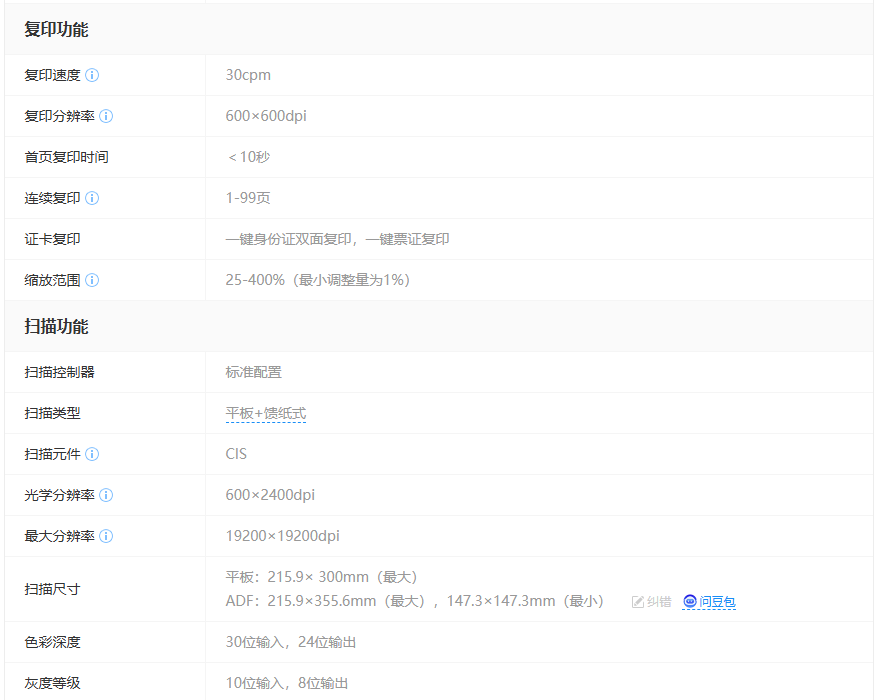This screenshot has width=880, height=700.
Task: Show the 缩放范围 info icon details
Action: point(92,280)
